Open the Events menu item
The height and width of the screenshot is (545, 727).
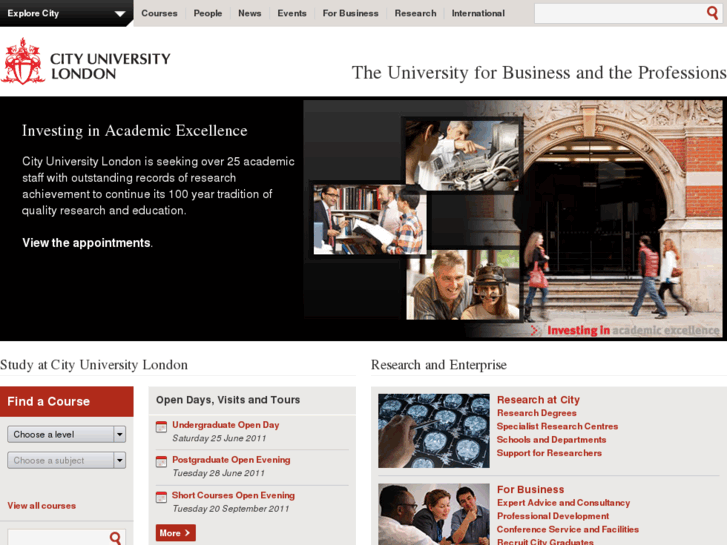click(x=292, y=13)
